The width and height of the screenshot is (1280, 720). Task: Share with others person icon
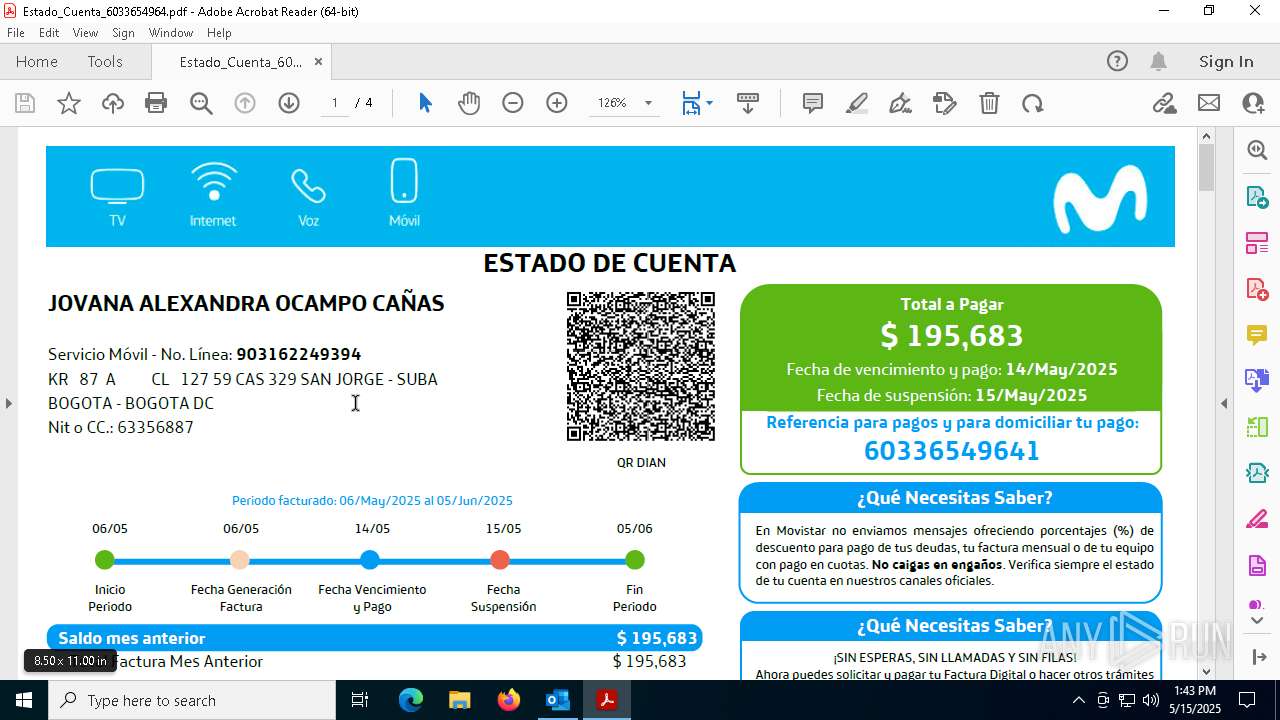pyautogui.click(x=1253, y=103)
